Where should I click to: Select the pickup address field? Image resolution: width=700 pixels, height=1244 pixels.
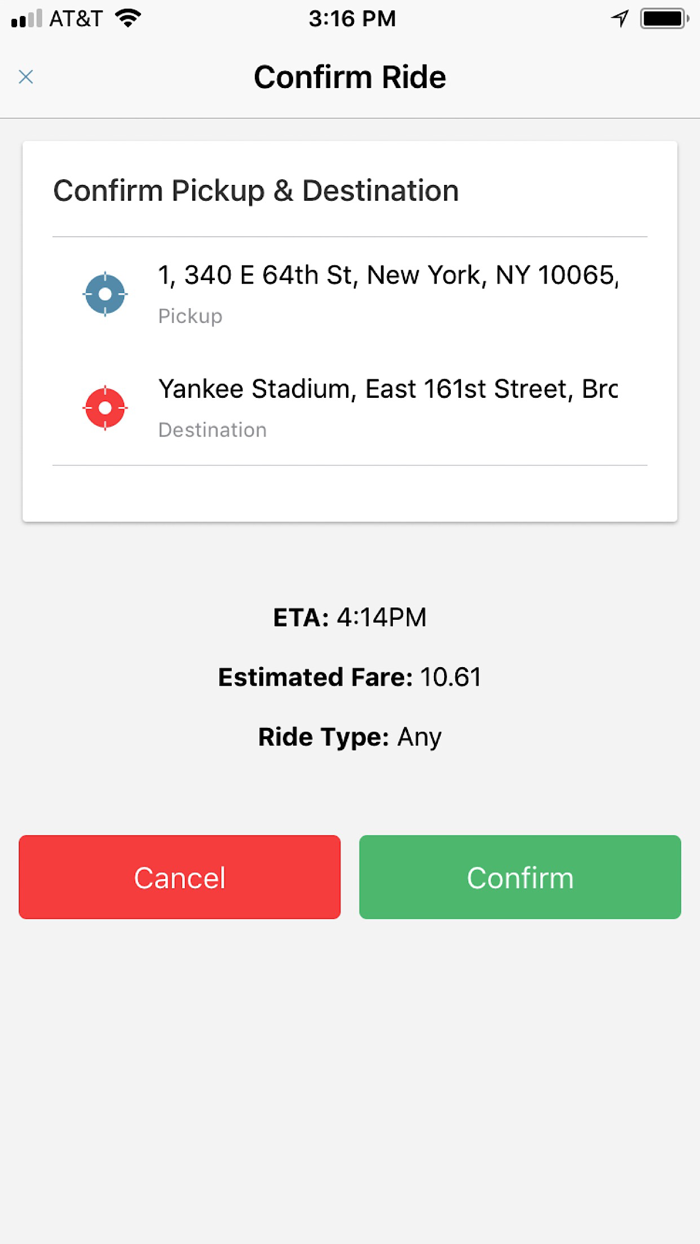coord(390,274)
